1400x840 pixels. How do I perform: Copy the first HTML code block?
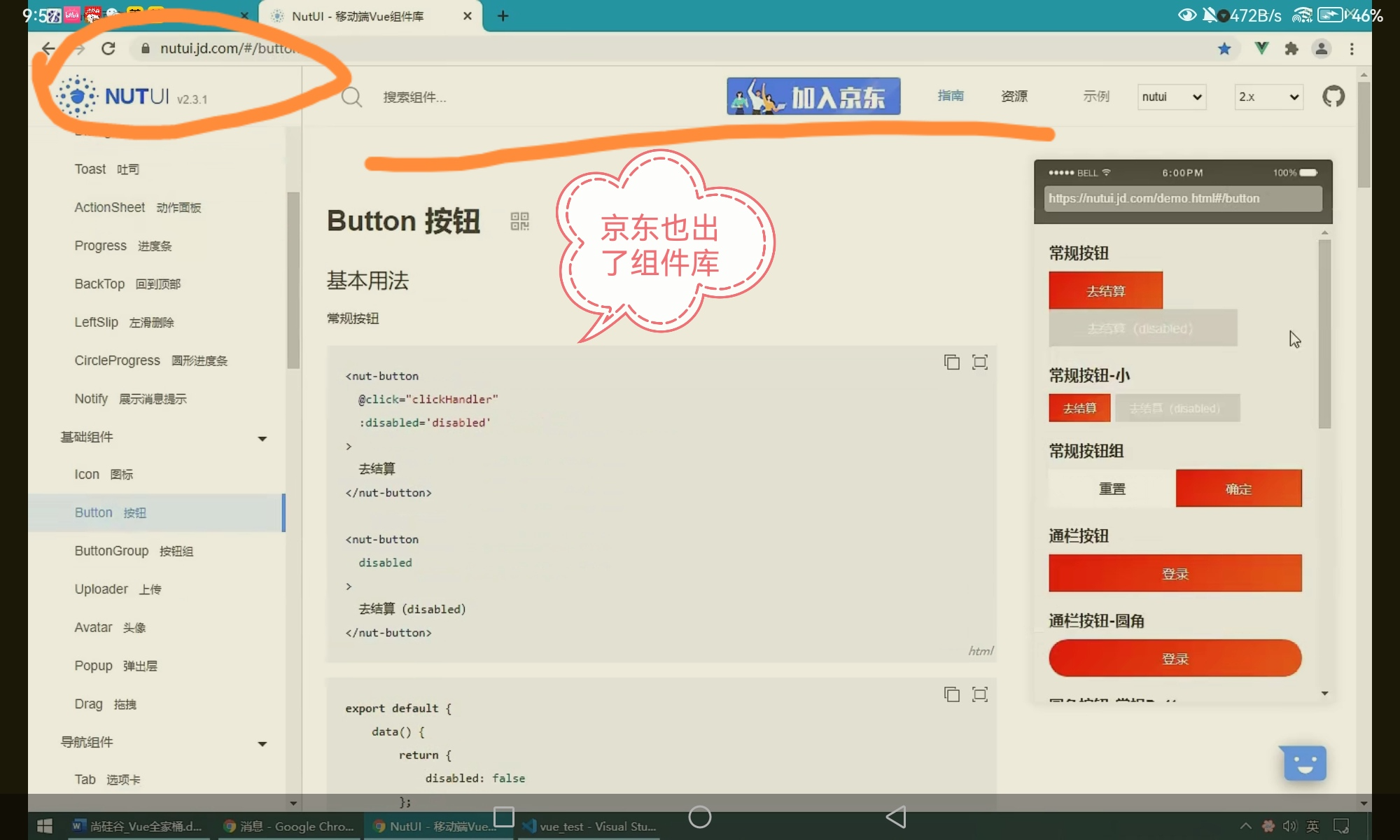951,362
